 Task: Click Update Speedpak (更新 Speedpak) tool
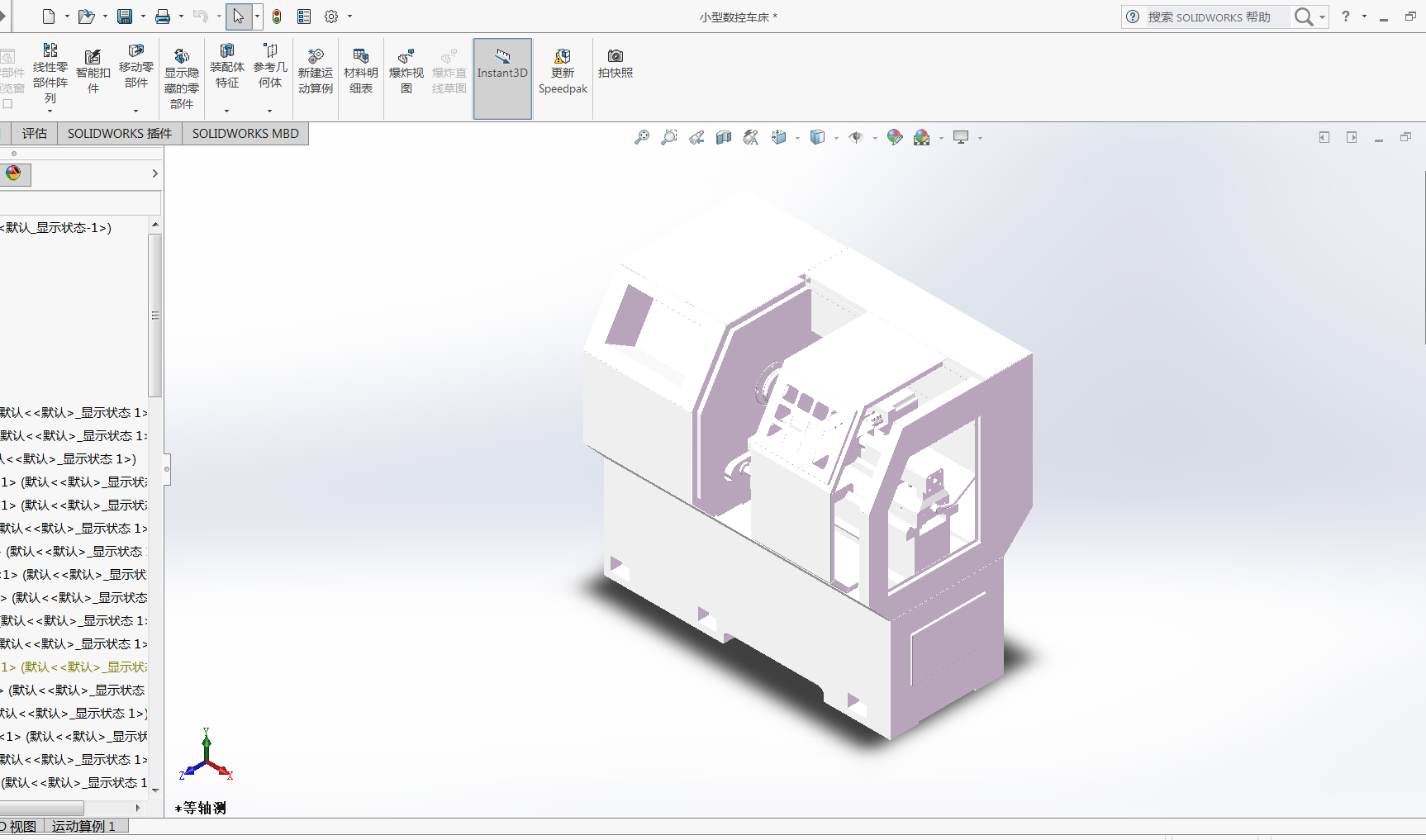point(563,71)
